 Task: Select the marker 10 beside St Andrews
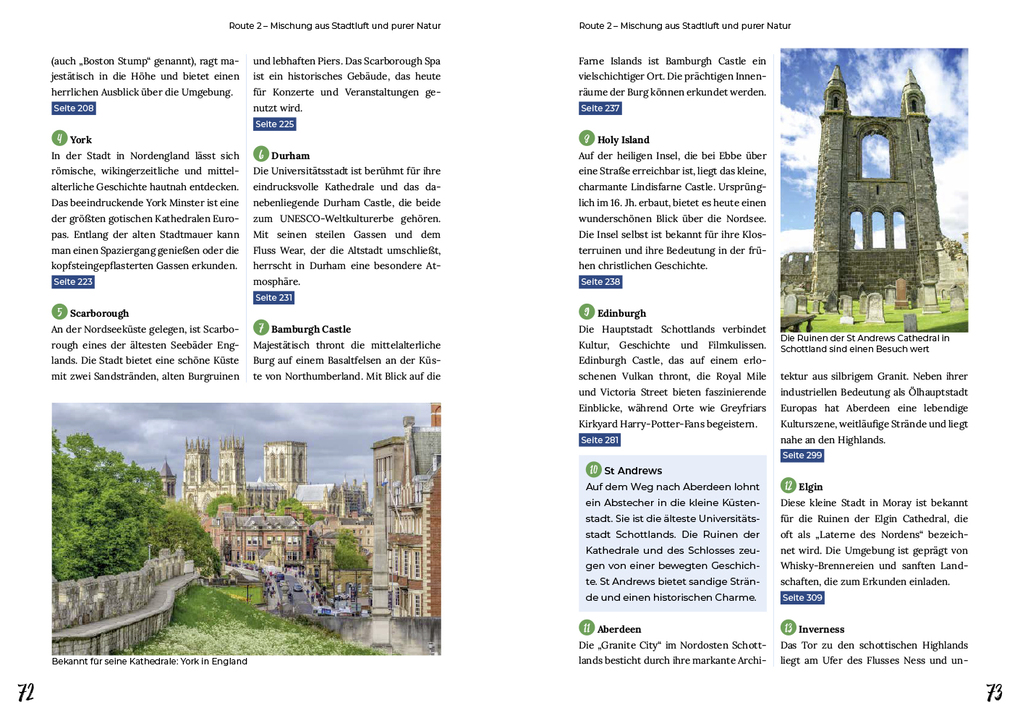click(594, 470)
